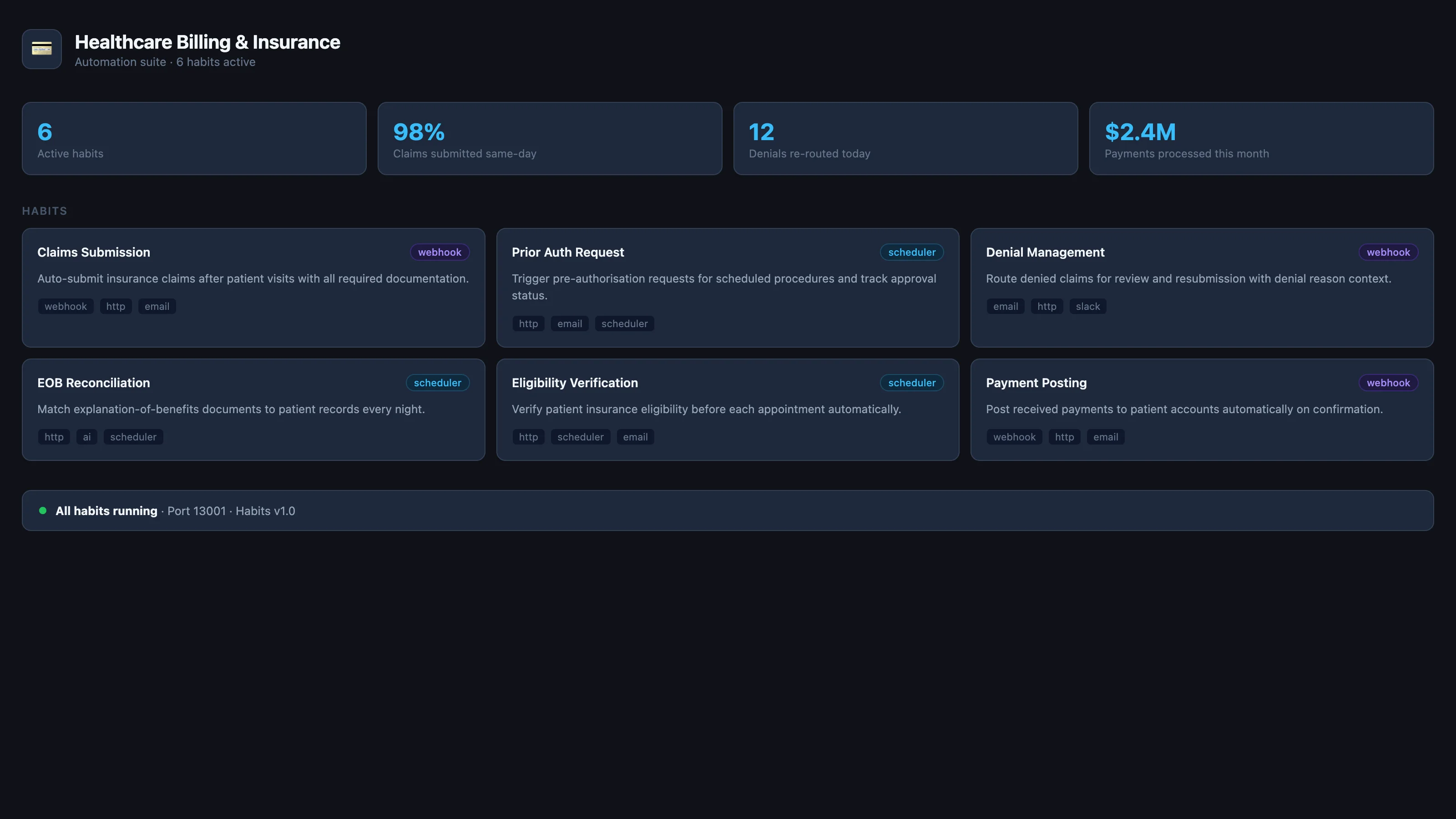Click the 98% Claims submitted same-day card

[x=550, y=138]
